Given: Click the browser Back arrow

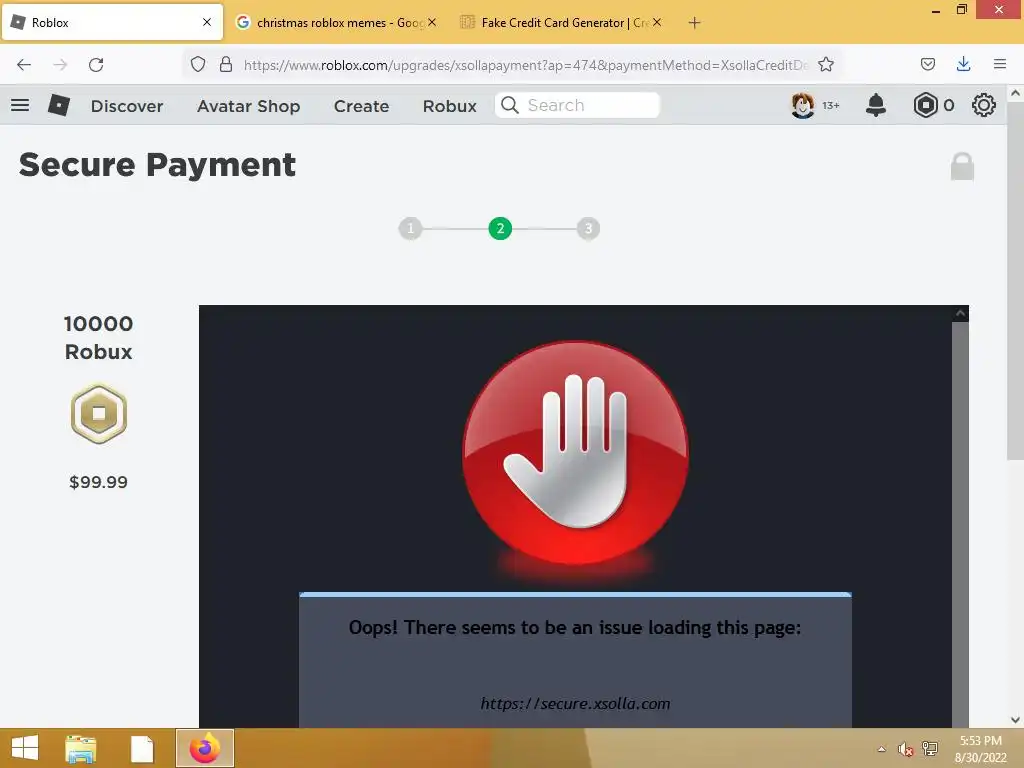Looking at the screenshot, I should click(x=24, y=65).
